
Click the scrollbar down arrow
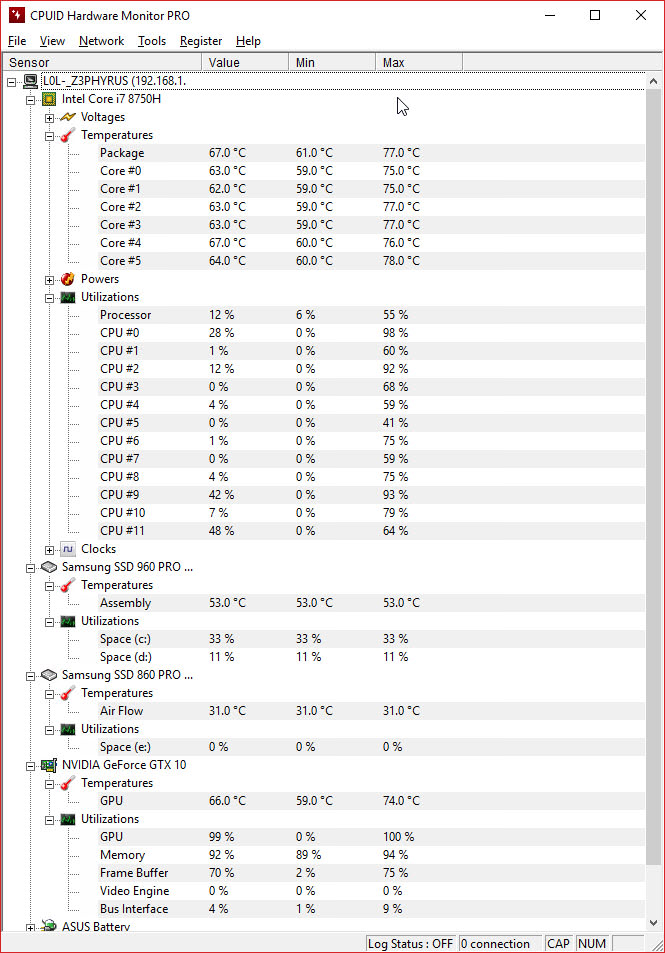pyautogui.click(x=653, y=923)
